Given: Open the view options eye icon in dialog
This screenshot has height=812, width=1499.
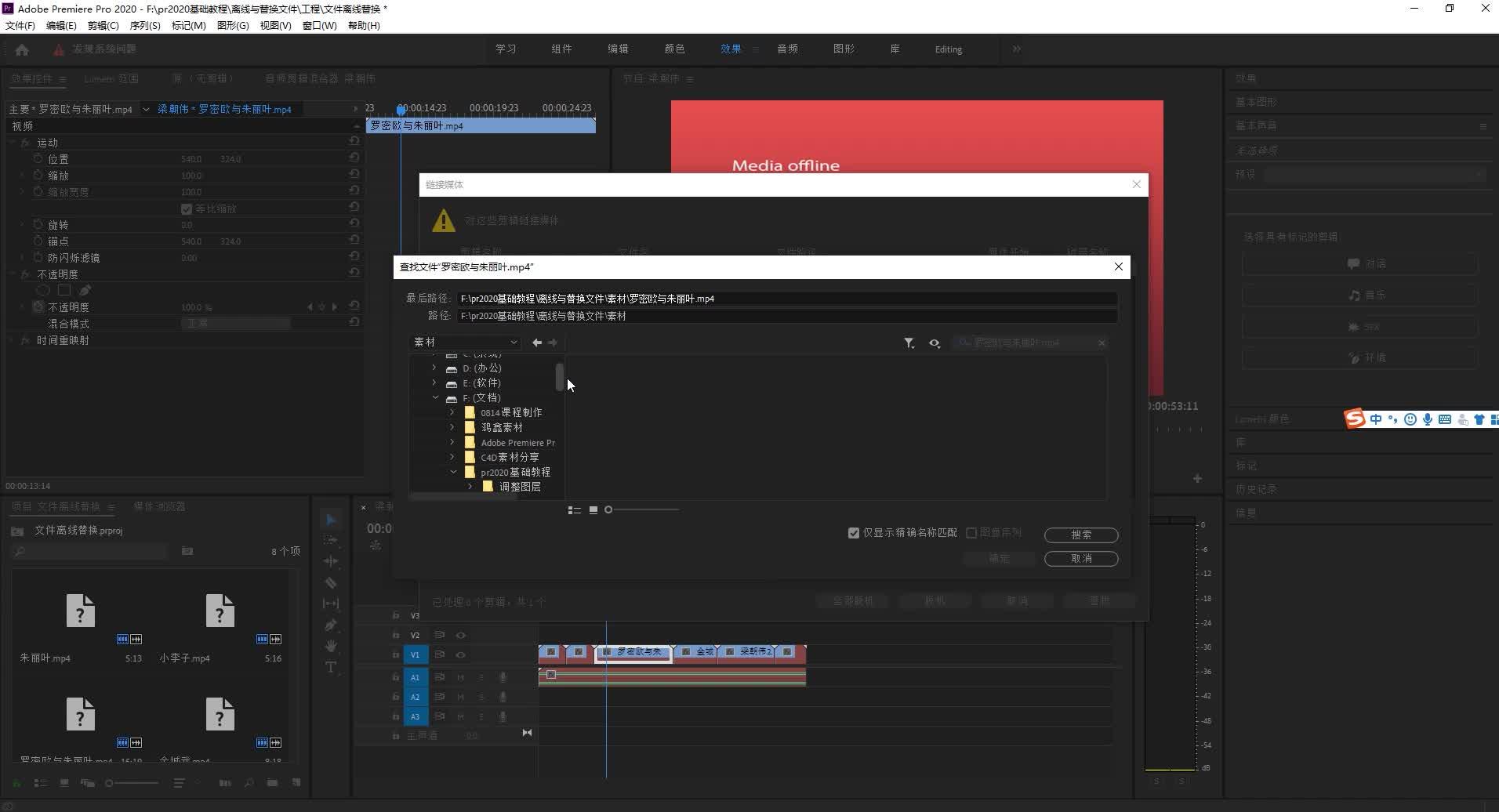Looking at the screenshot, I should (x=934, y=343).
